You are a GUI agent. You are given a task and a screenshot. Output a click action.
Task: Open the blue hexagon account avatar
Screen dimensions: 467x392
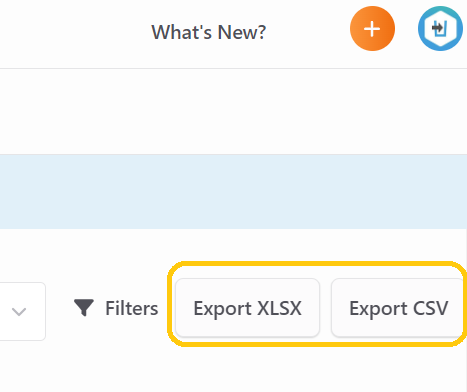point(440,29)
